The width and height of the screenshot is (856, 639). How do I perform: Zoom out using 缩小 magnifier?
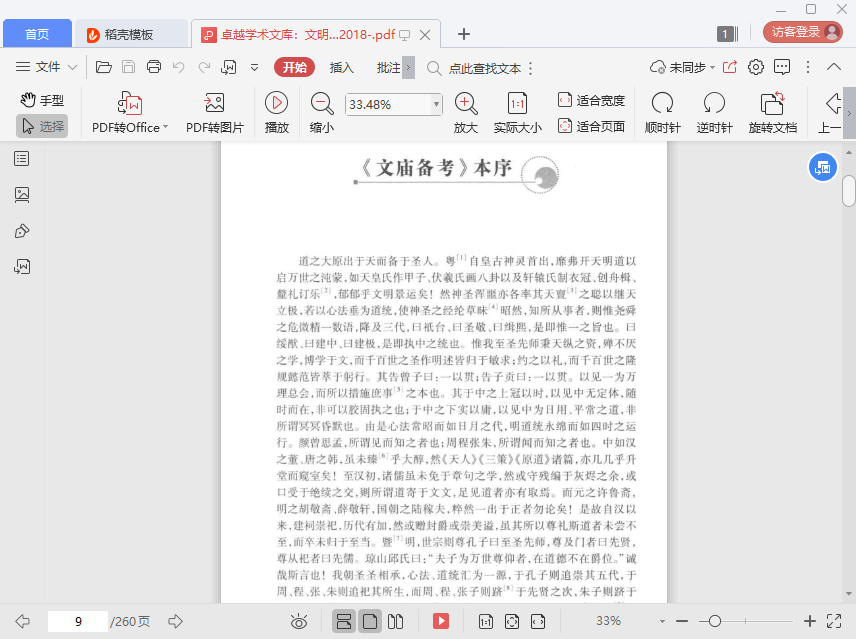click(322, 112)
